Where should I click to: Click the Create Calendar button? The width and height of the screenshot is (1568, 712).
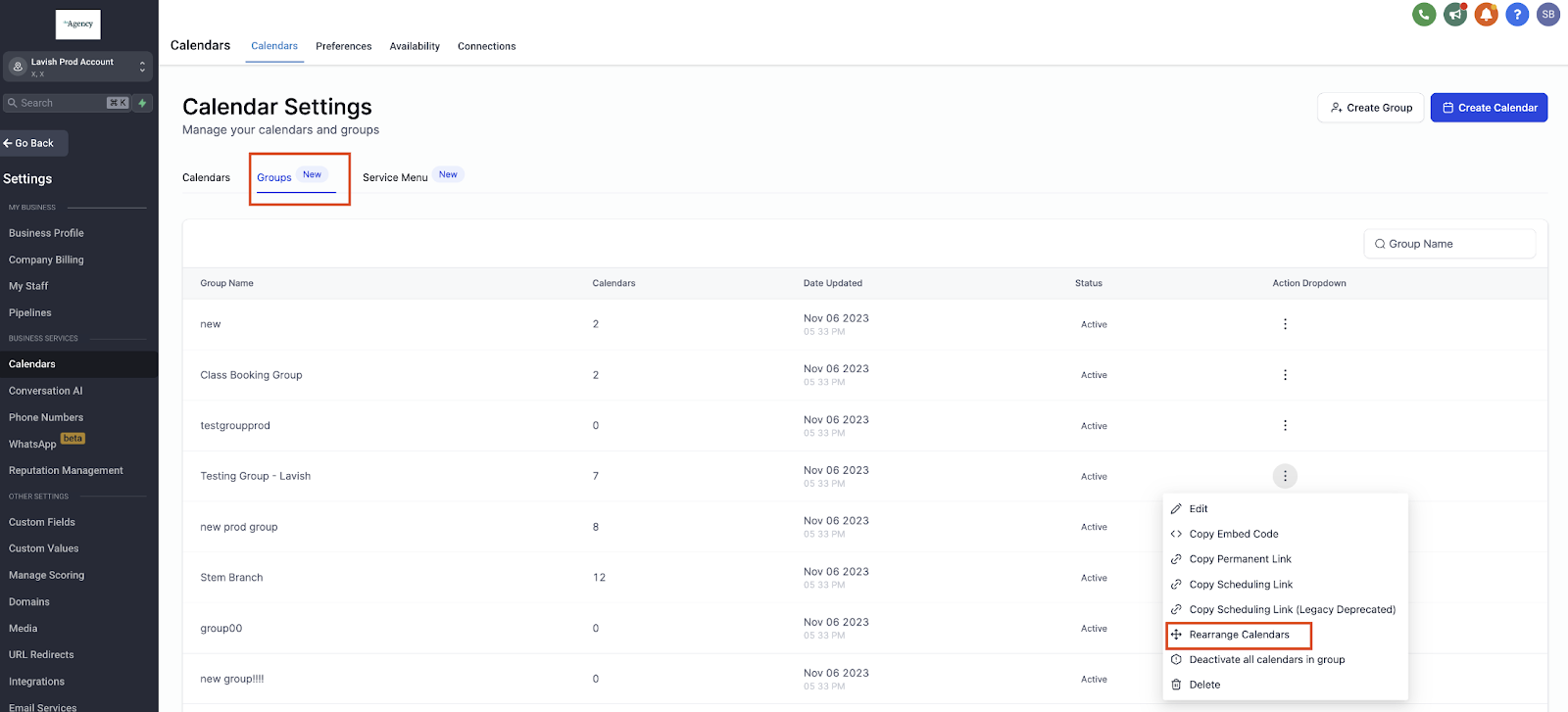point(1489,108)
